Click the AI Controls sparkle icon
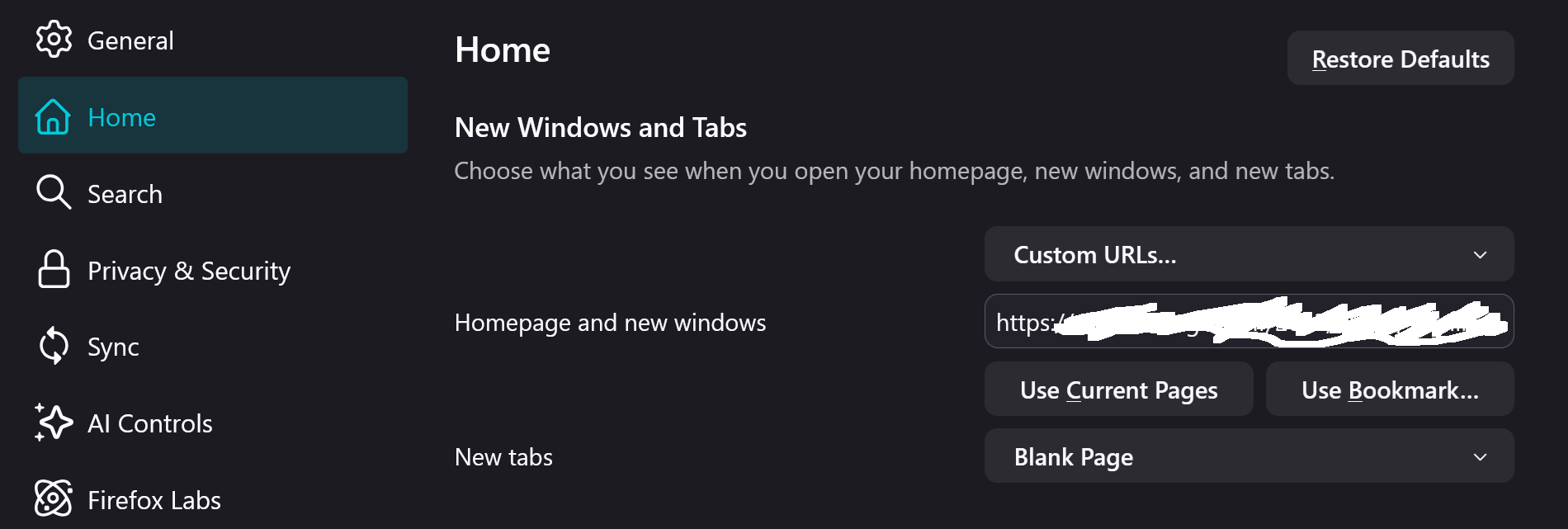The image size is (1568, 529). [x=54, y=423]
